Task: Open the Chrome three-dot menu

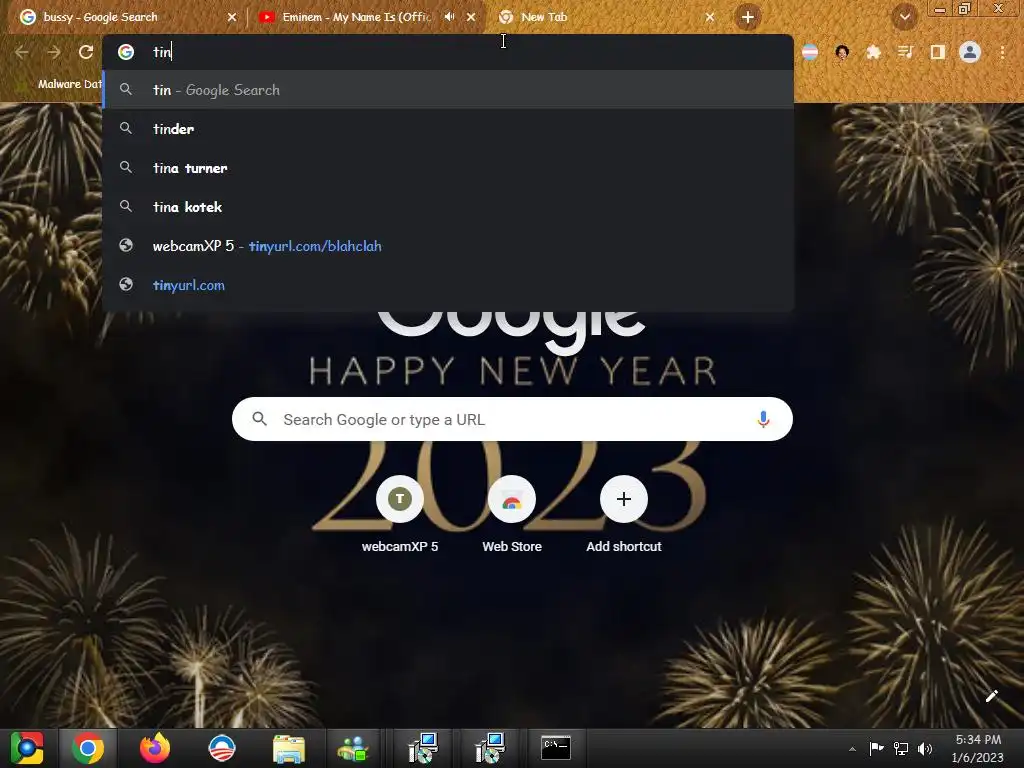Action: coord(1002,52)
